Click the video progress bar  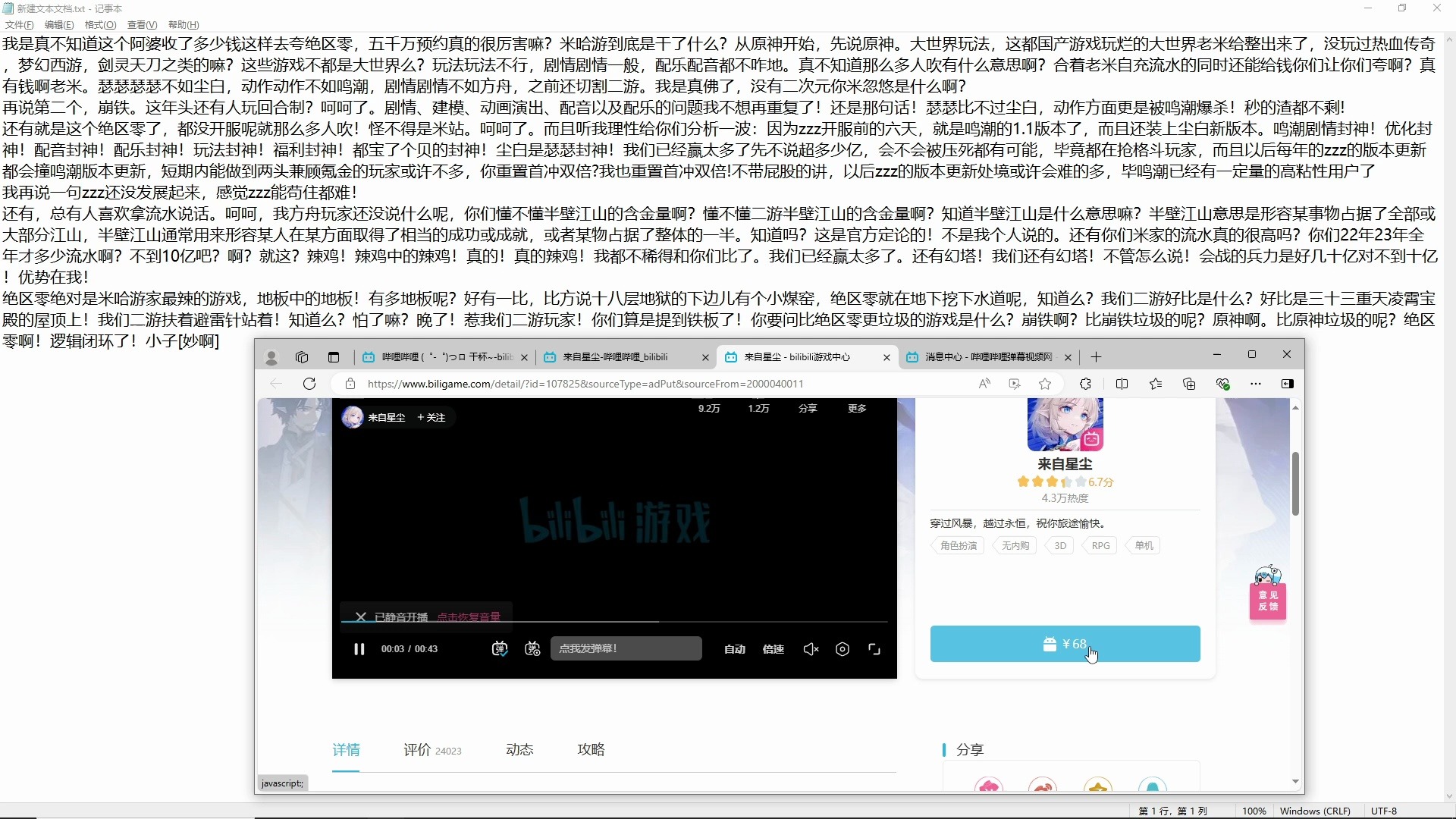(614, 622)
